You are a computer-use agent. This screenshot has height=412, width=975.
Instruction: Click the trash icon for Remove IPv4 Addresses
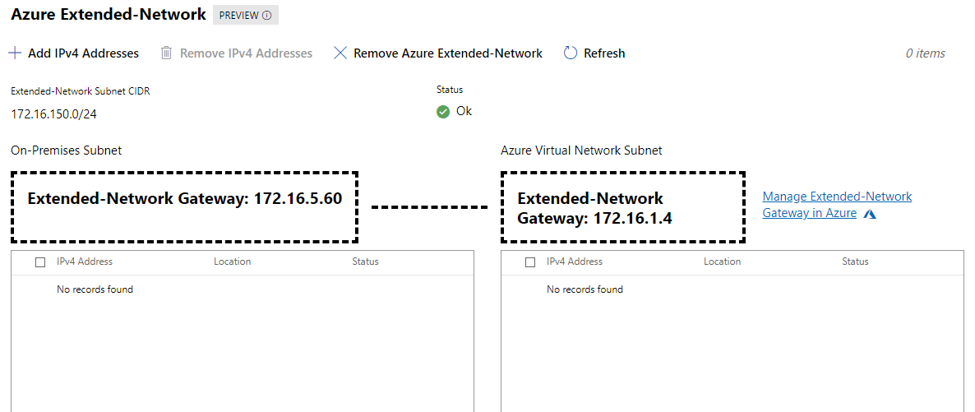166,53
